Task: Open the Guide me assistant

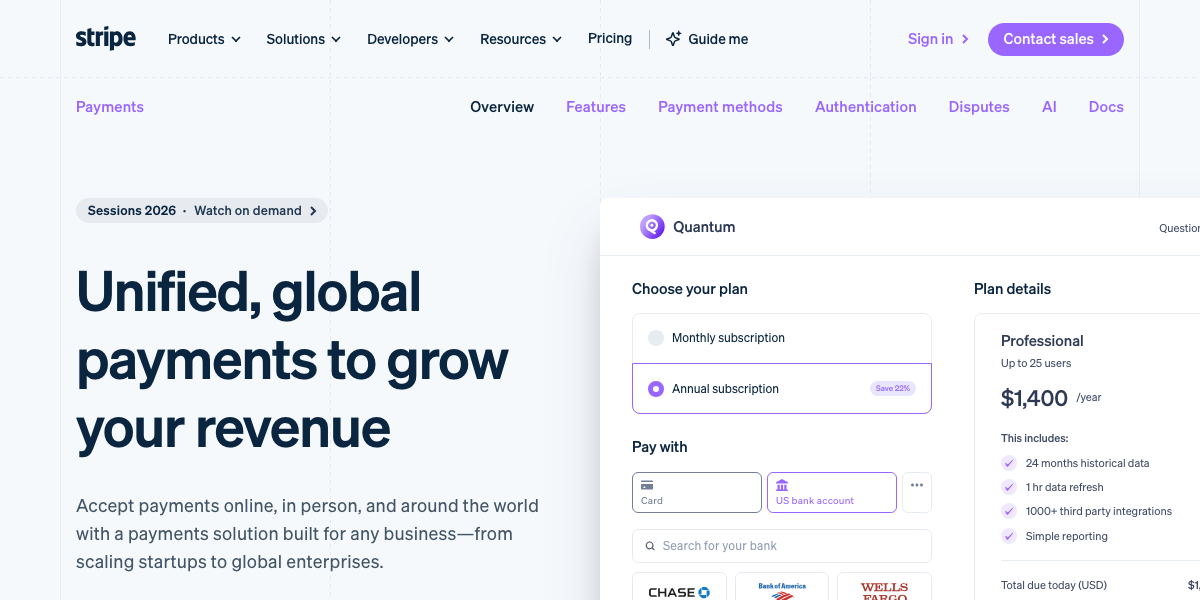Action: click(x=707, y=39)
